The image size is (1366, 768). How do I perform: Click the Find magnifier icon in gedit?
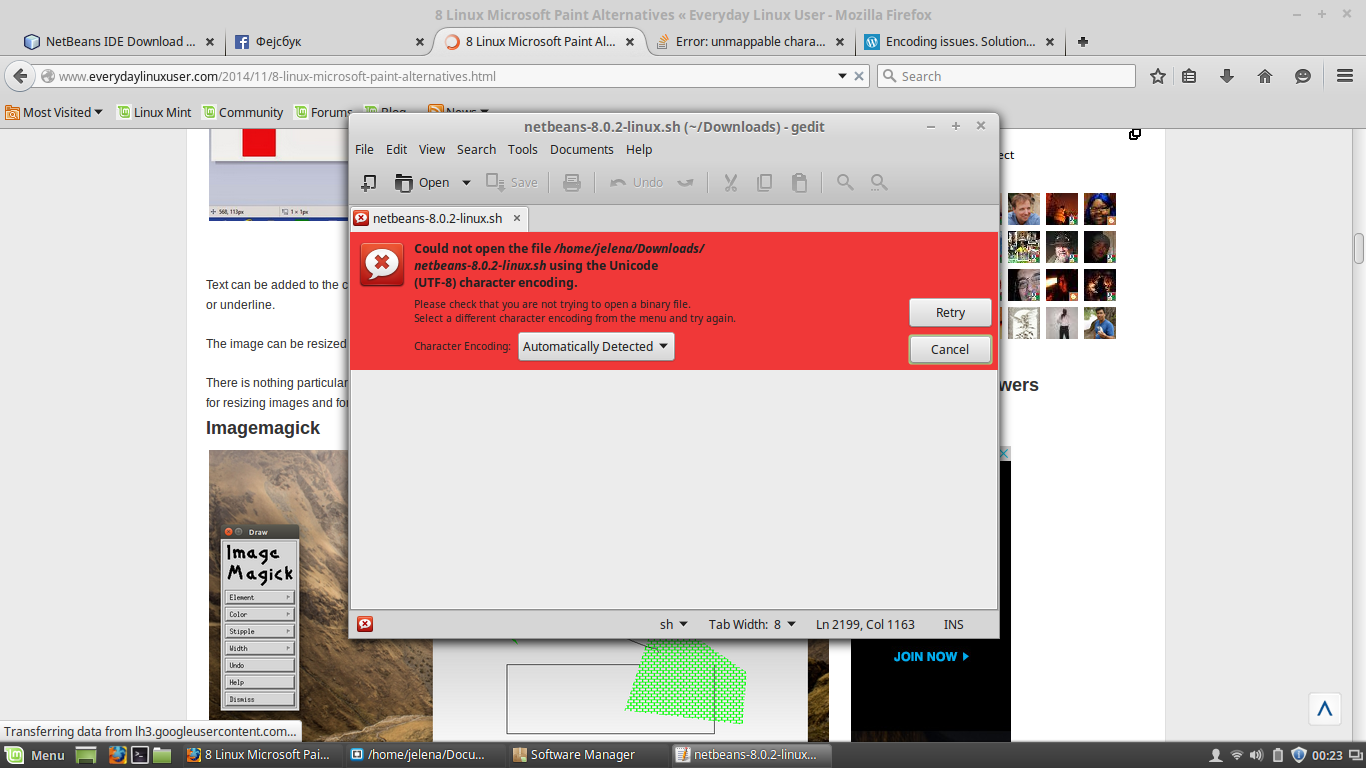click(845, 182)
